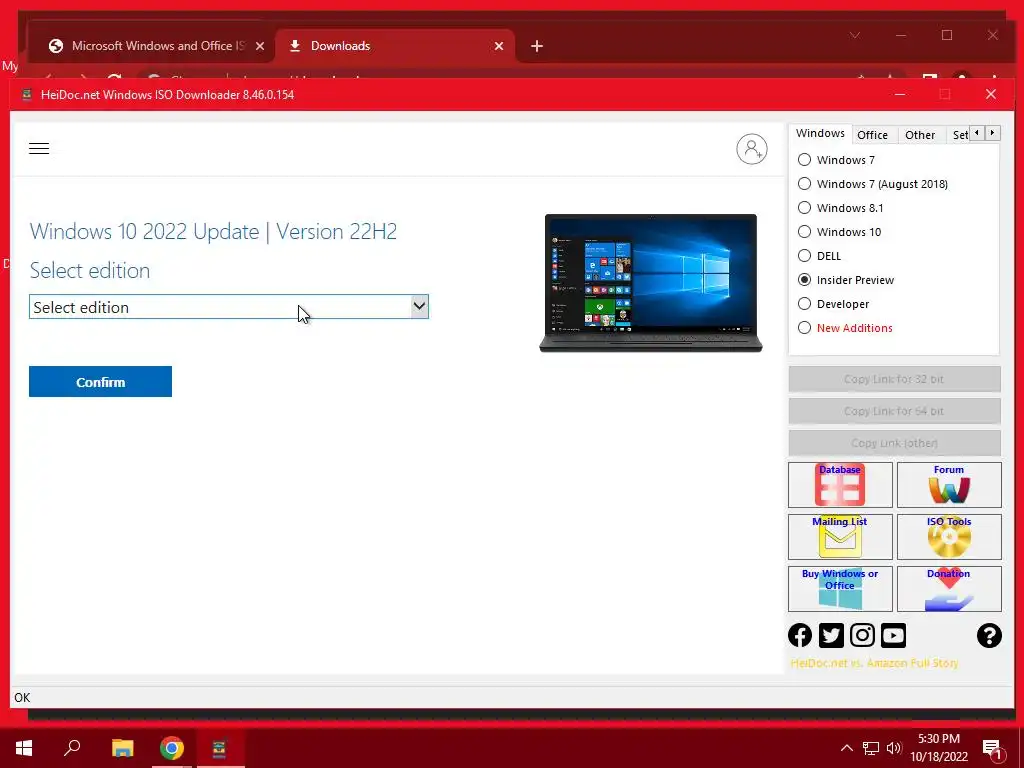This screenshot has width=1024, height=768.
Task: Open File Explorer from the taskbar
Action: (122, 748)
